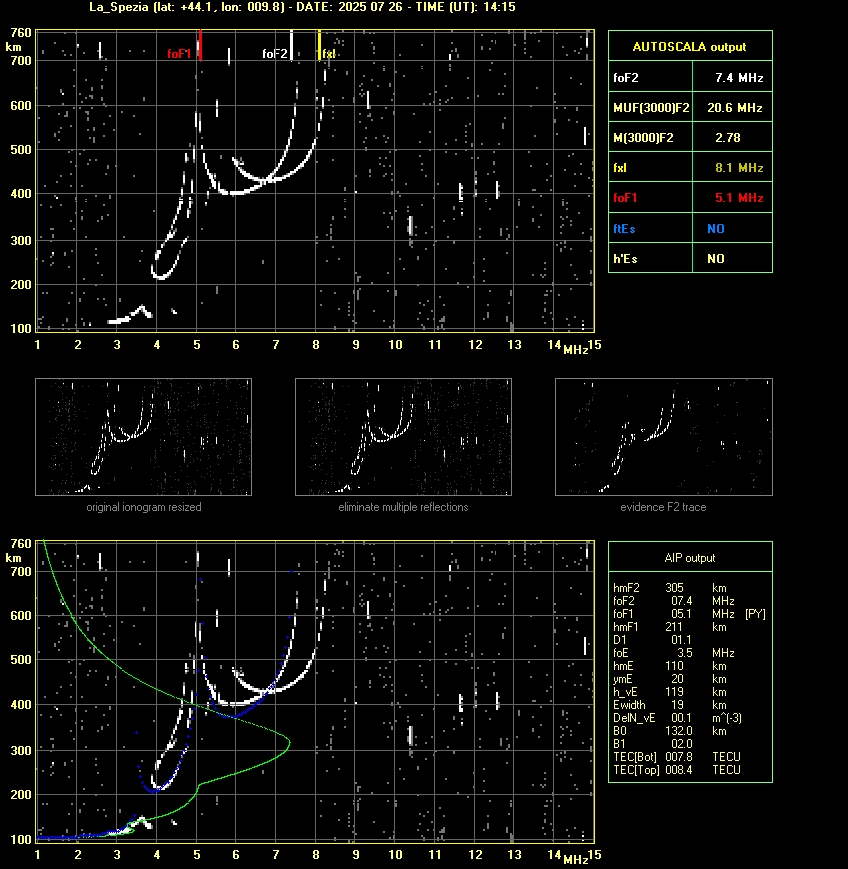This screenshot has width=848, height=869.
Task: Click the DelN_vE 00.1 row
Action: coord(677,718)
